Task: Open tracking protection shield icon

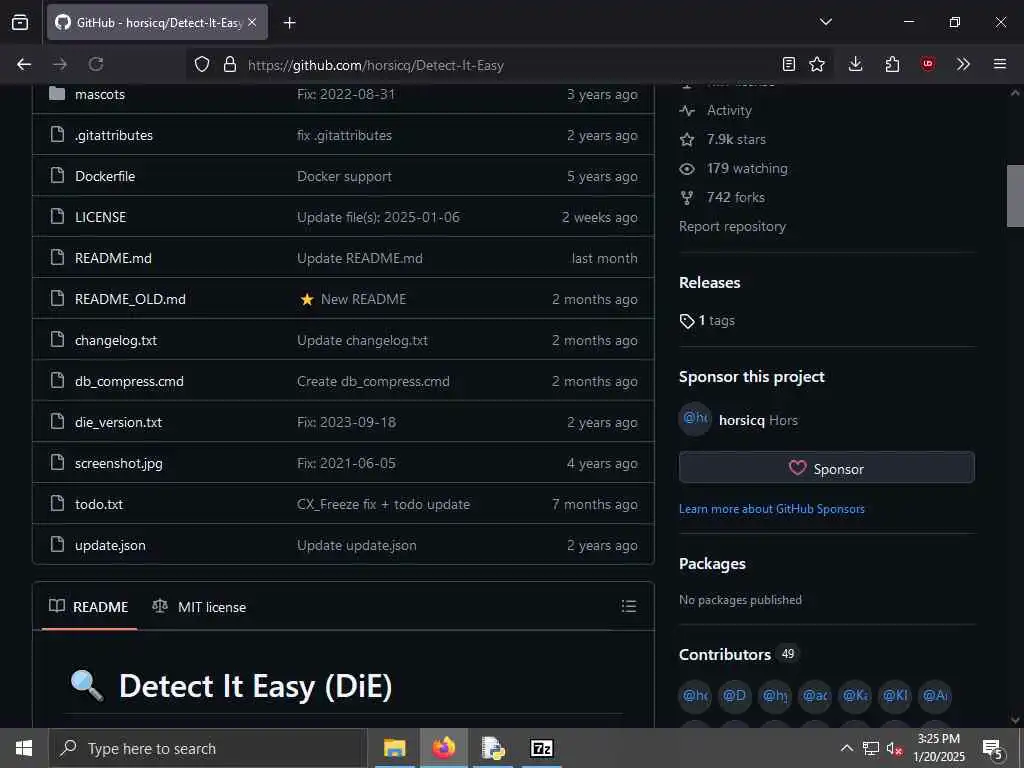Action: point(202,64)
